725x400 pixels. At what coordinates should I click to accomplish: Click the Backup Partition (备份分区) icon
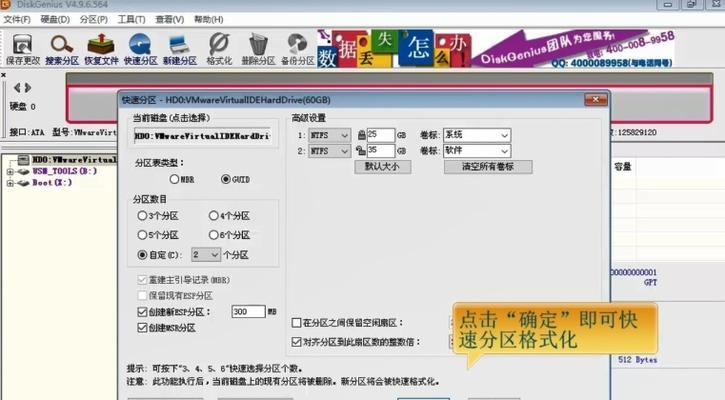(297, 49)
